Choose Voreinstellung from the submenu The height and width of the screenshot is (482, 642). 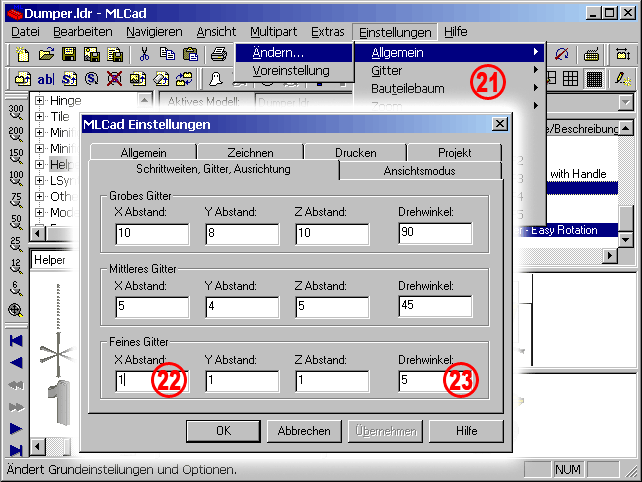[x=294, y=71]
